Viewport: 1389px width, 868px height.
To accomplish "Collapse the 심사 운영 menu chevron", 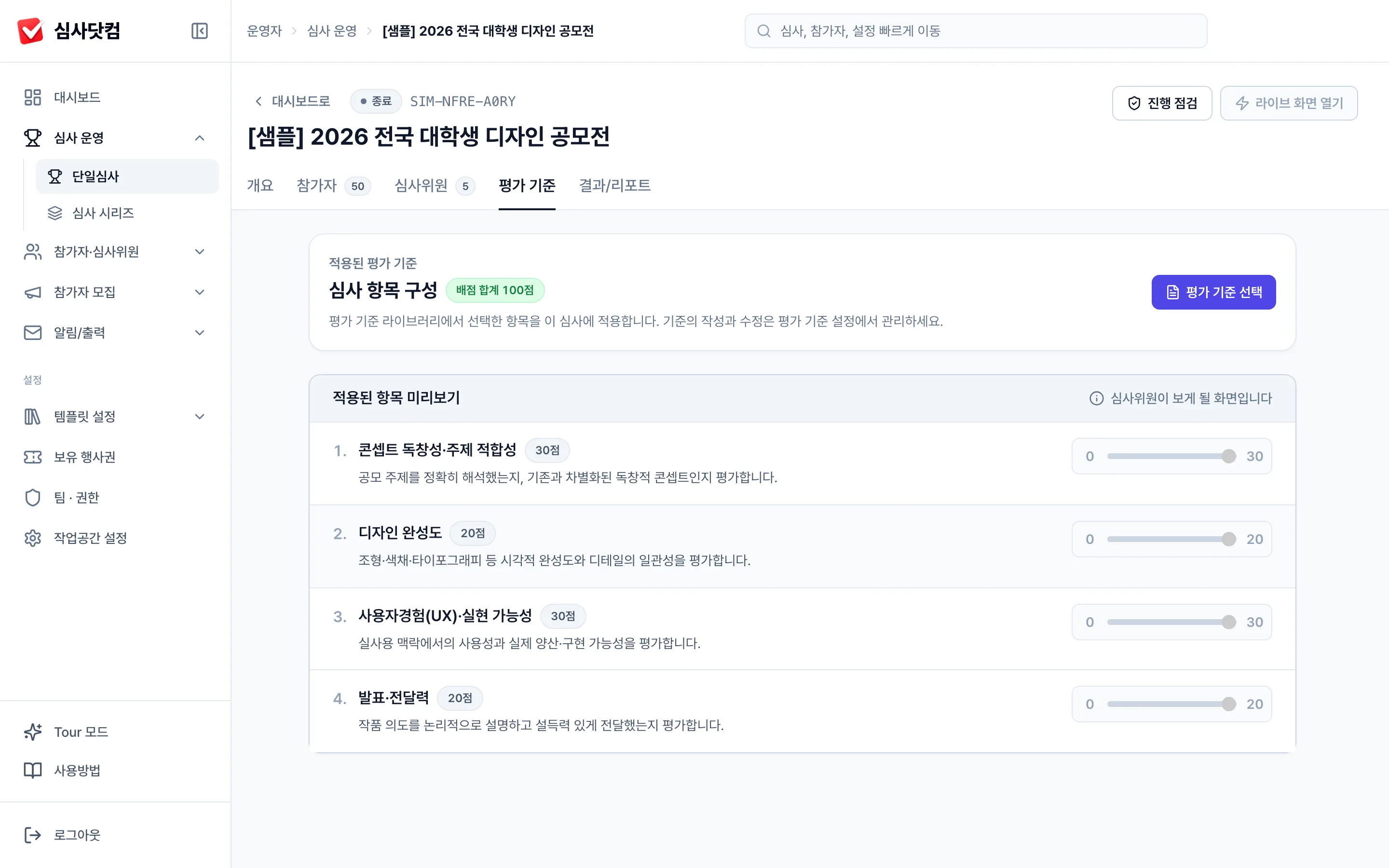I will coord(200,138).
